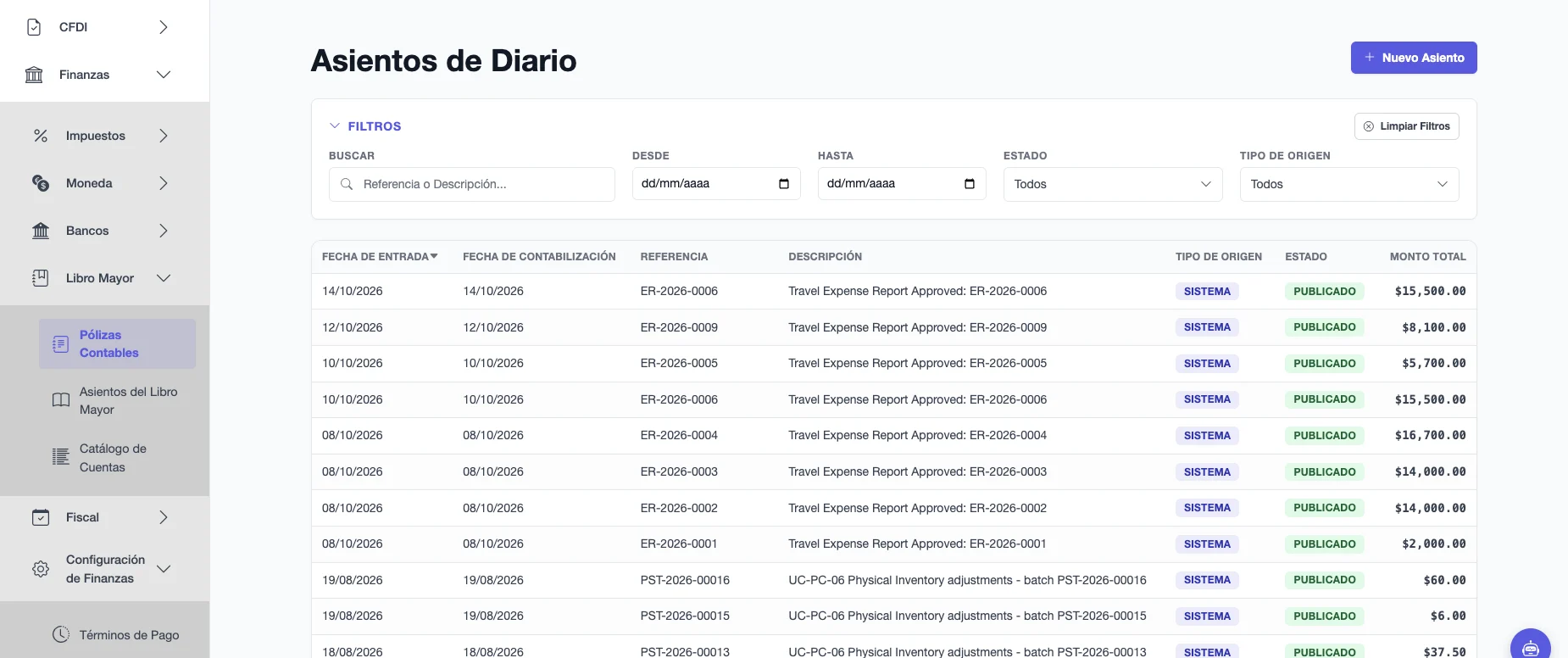Viewport: 1568px width, 658px height.
Task: Expand the Bancos submenu chevron
Action: (x=164, y=231)
